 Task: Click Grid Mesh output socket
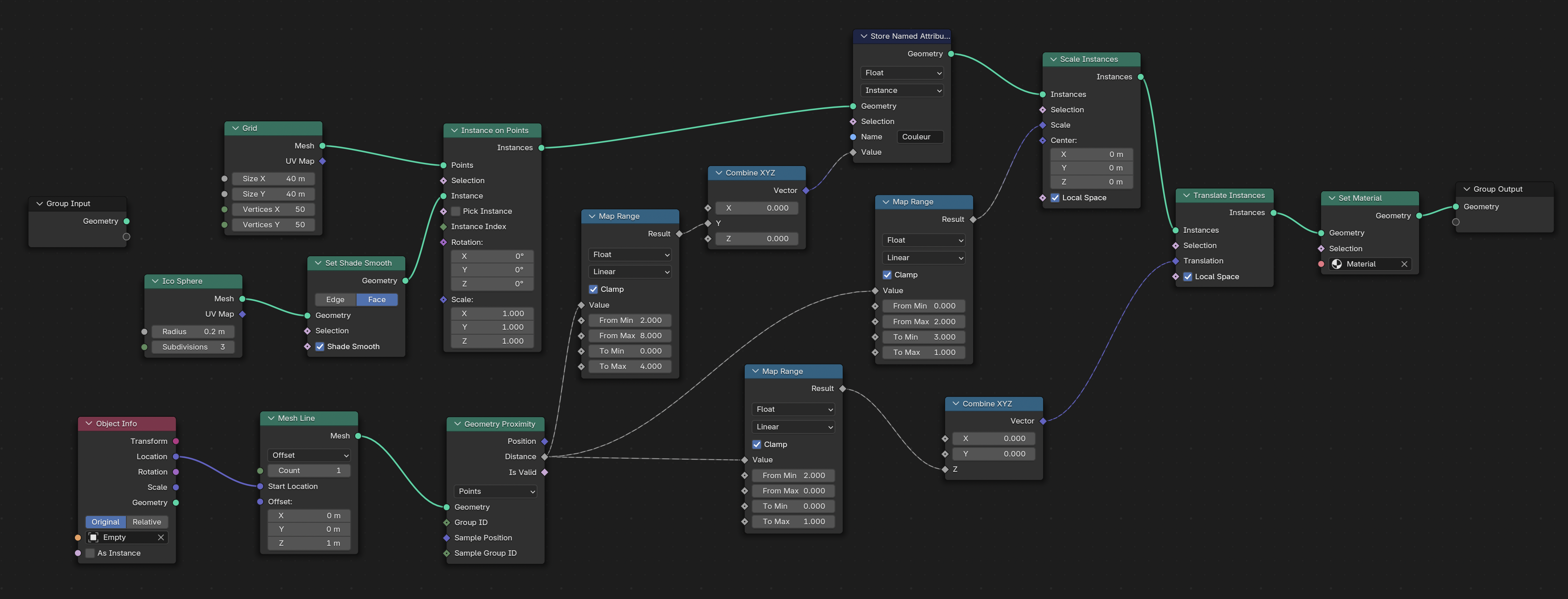click(323, 146)
